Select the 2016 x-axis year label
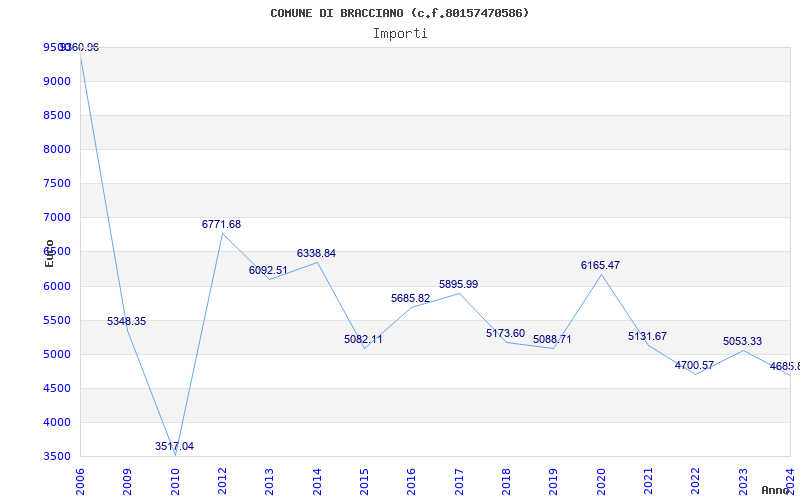This screenshot has height=500, width=800. pyautogui.click(x=412, y=482)
